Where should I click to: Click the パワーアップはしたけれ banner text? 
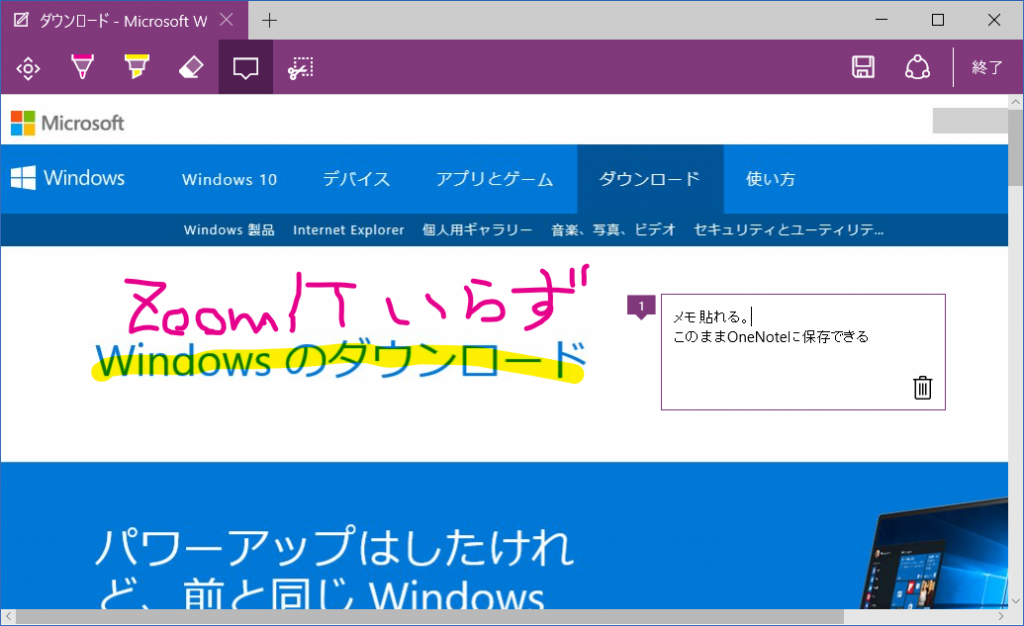[x=334, y=547]
